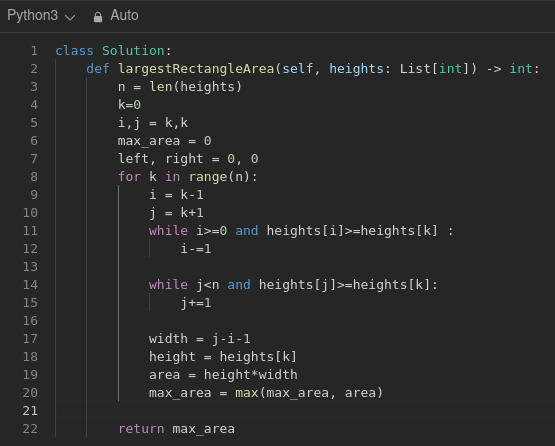Screen dimensions: 555x446
Task: Click 'heights[i]>=heights[k]' condition
Action: tap(352, 231)
